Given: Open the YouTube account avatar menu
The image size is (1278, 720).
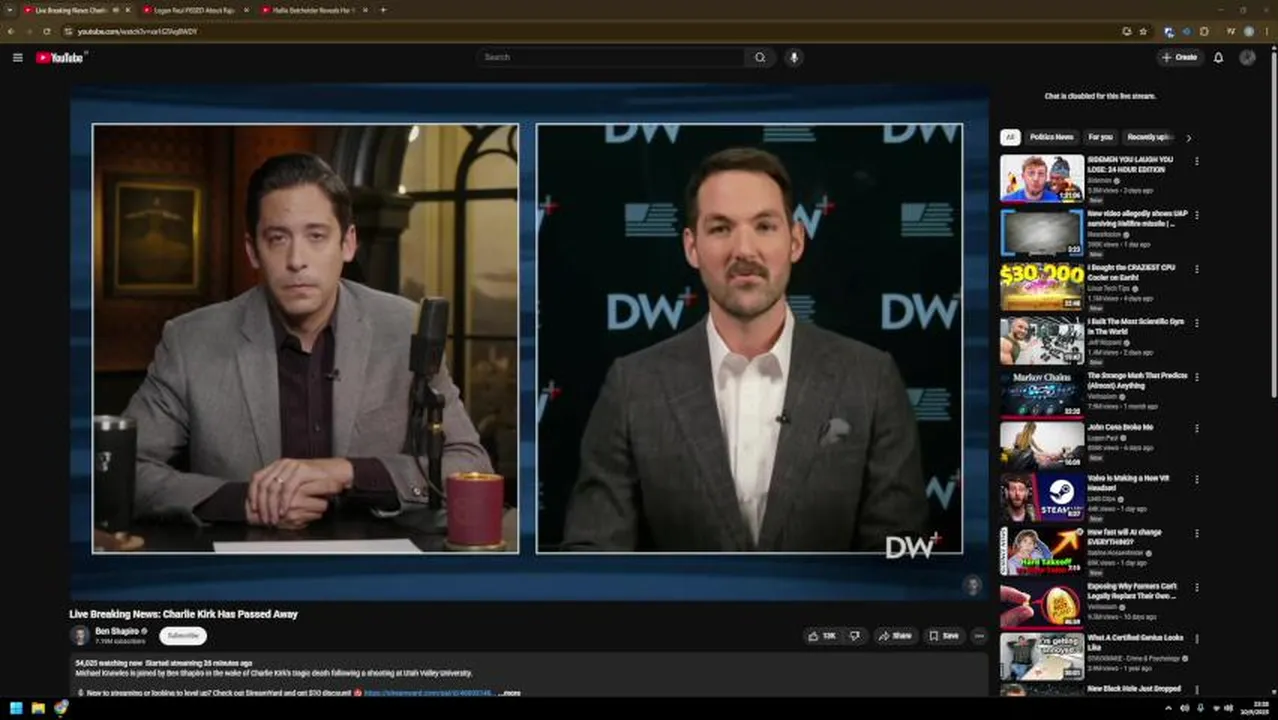Looking at the screenshot, I should (1247, 57).
